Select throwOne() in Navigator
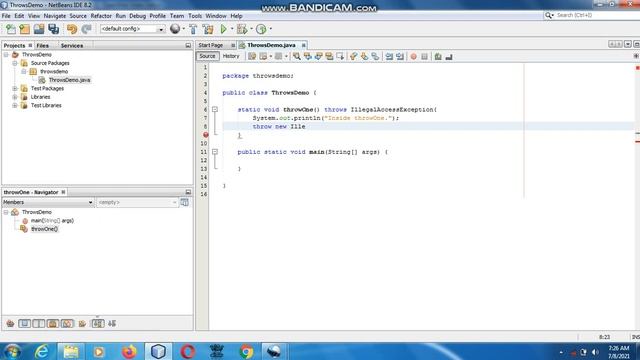 coord(44,229)
